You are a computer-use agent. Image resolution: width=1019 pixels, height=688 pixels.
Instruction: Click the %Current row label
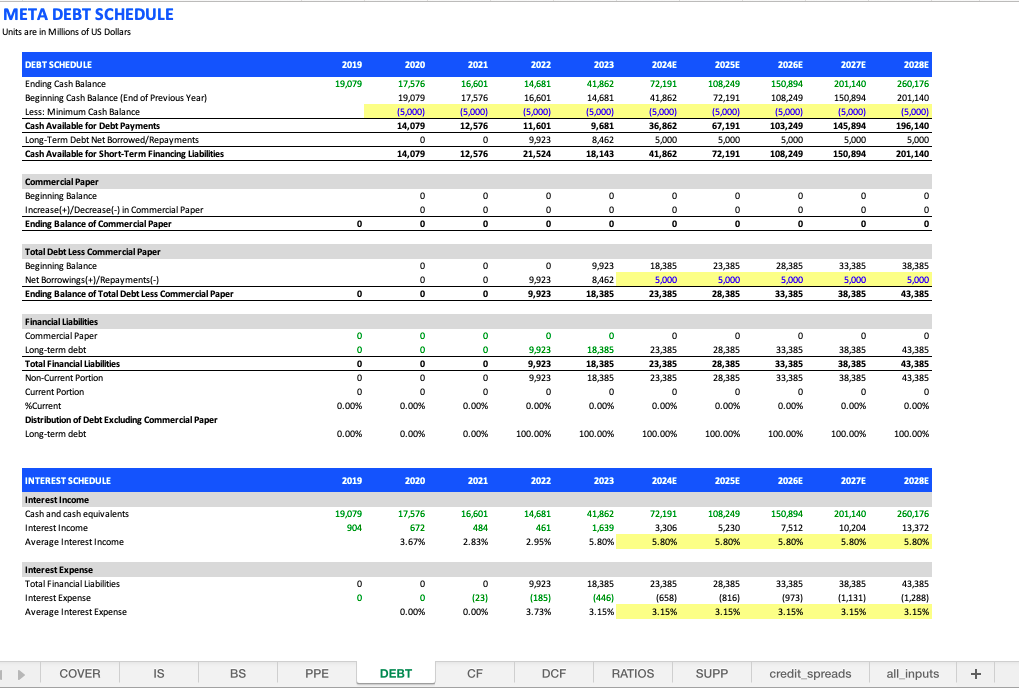(x=43, y=406)
